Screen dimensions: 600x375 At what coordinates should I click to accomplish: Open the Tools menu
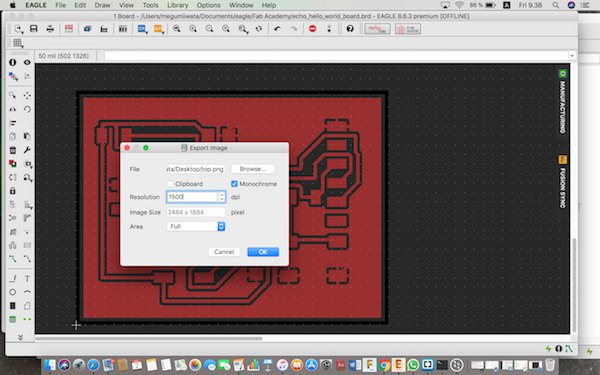[x=150, y=5]
